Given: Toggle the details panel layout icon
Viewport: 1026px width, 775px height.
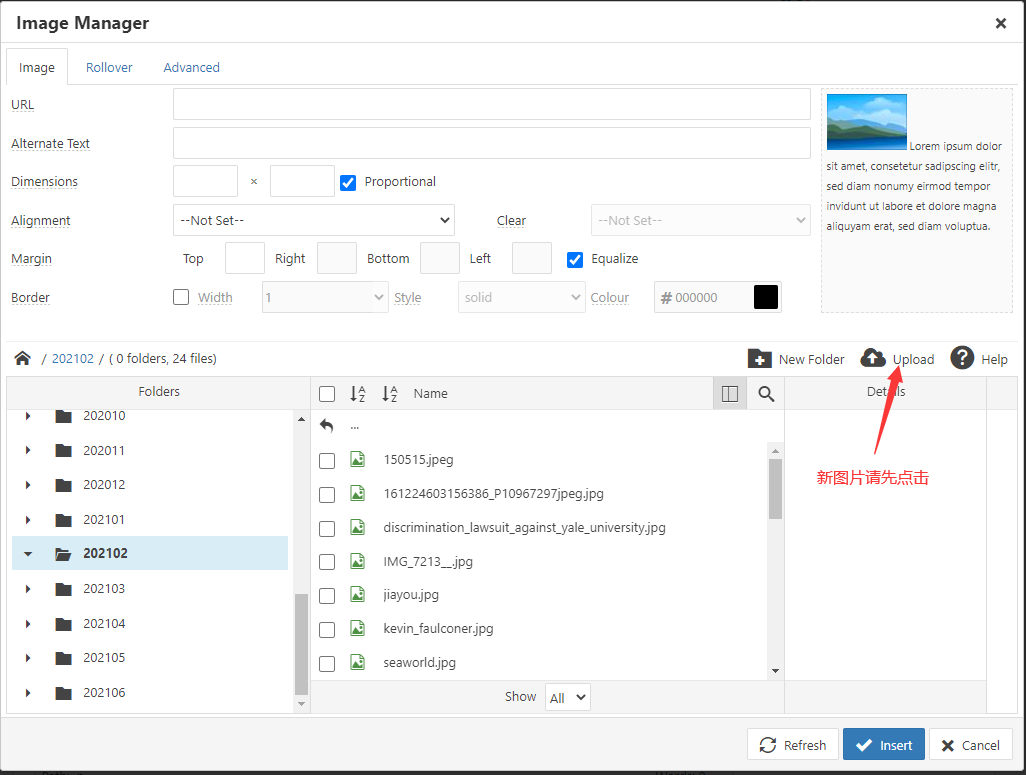Looking at the screenshot, I should click(730, 394).
